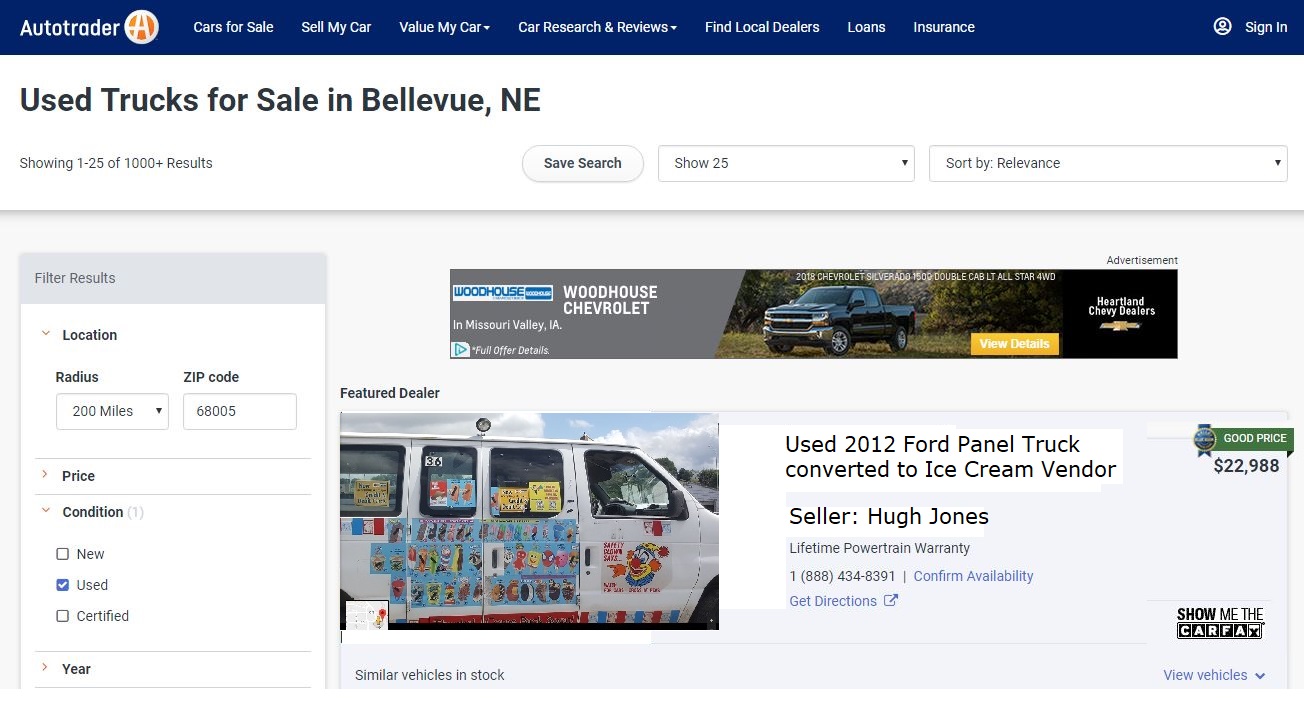
Task: Check the New condition checkbox
Action: 63,554
